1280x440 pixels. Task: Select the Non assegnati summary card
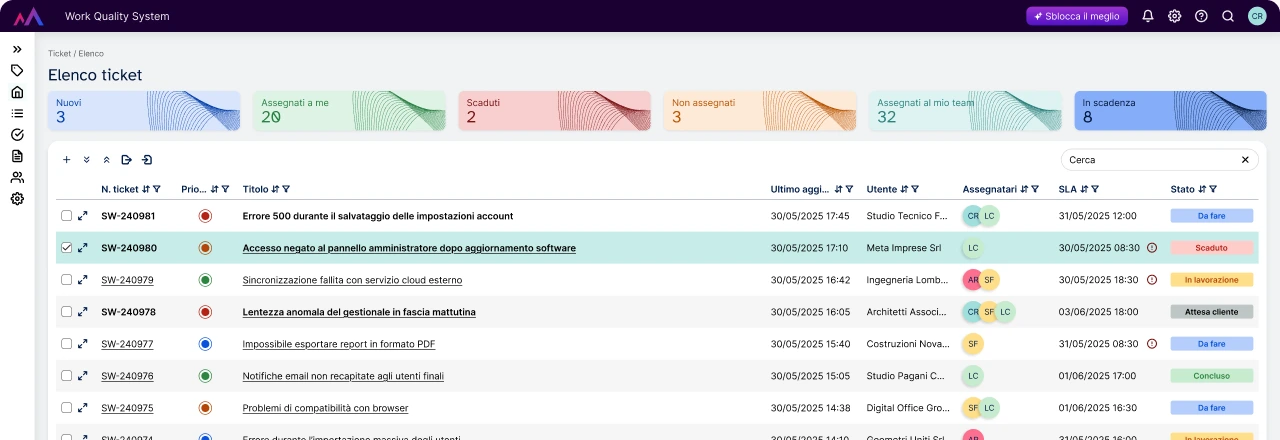pos(760,110)
